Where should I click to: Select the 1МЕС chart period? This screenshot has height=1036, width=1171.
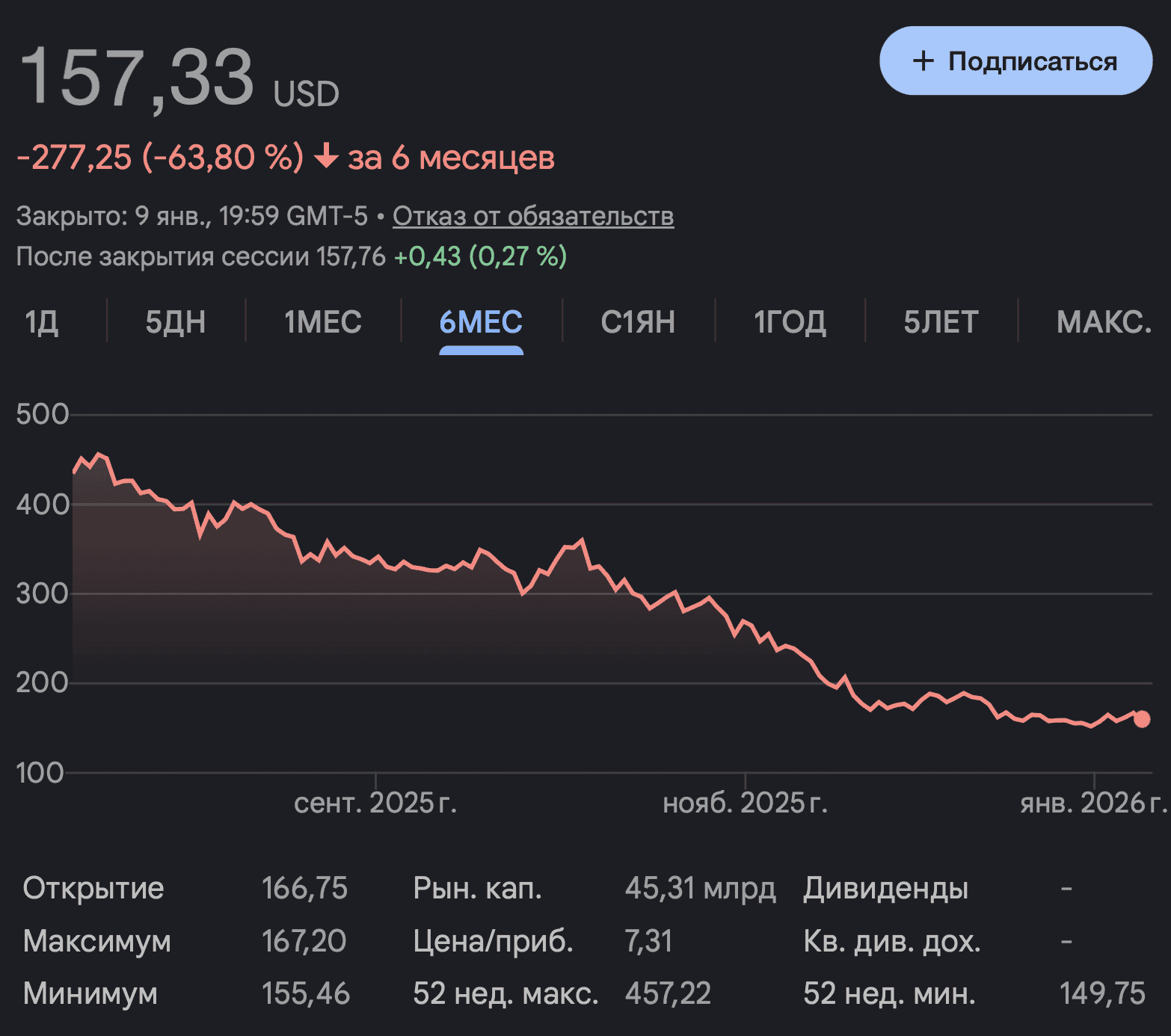(x=322, y=322)
